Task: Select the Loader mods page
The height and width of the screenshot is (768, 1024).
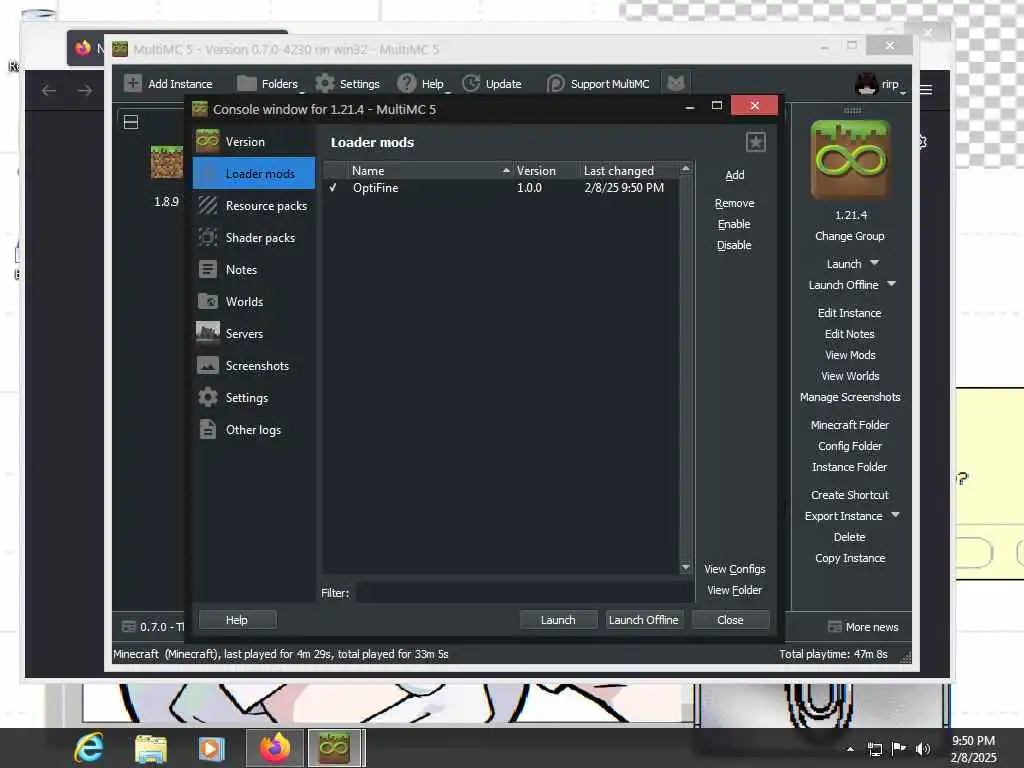Action: point(254,174)
